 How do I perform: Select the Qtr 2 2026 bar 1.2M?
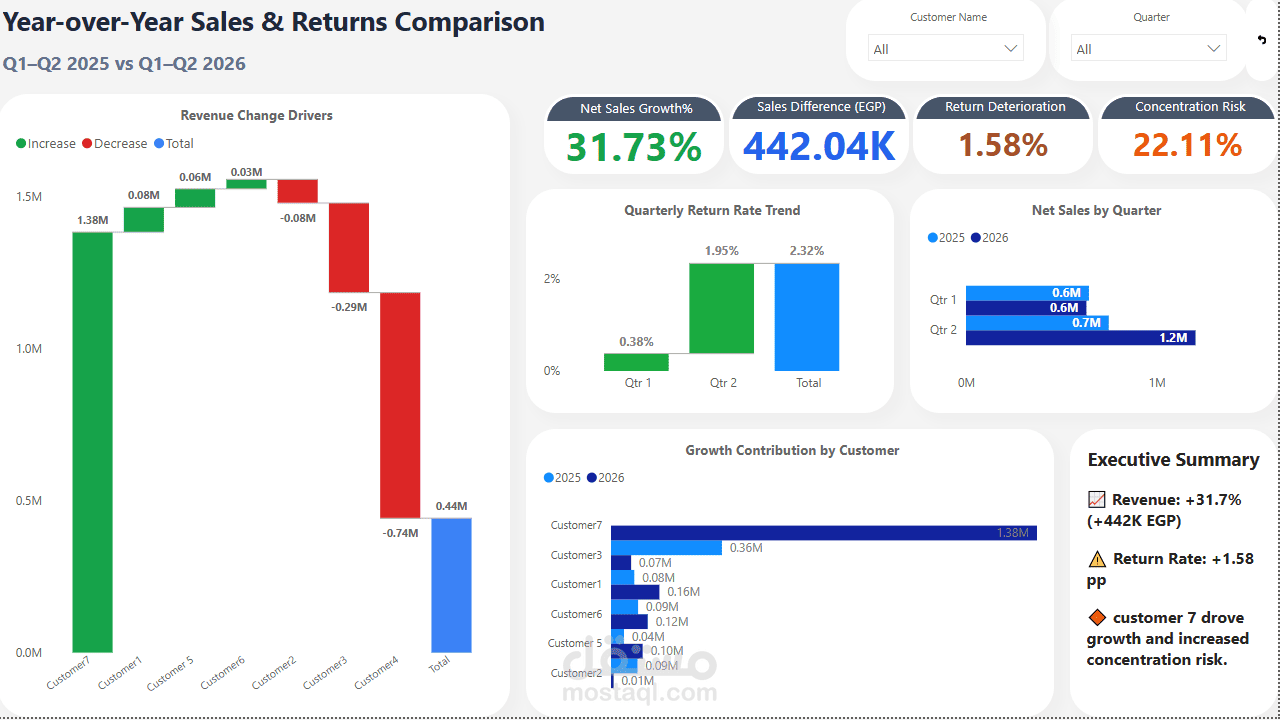1081,338
